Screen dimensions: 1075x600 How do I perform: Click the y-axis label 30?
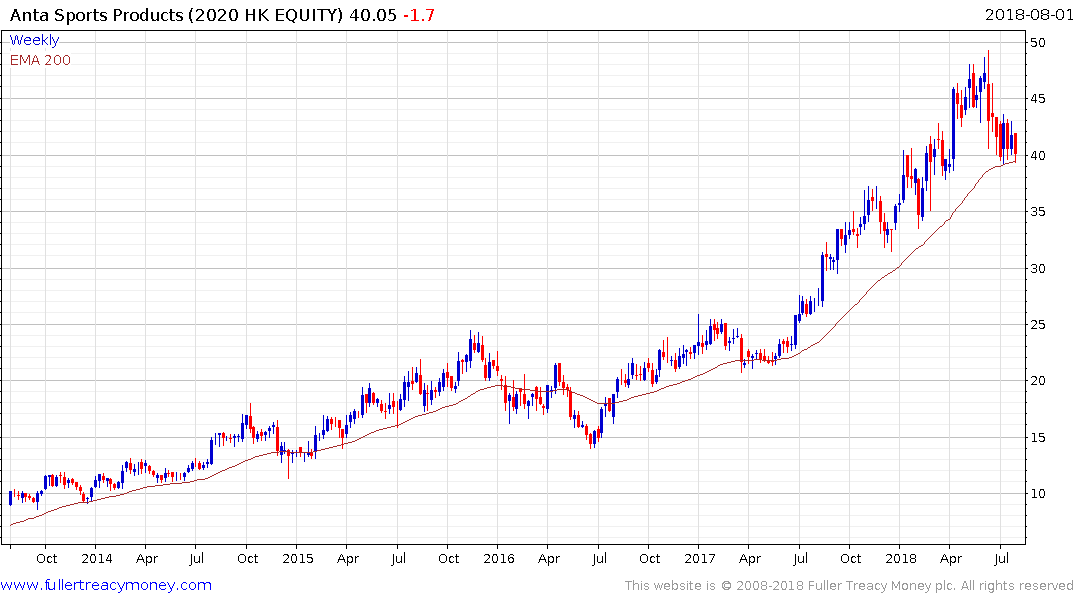1037,268
